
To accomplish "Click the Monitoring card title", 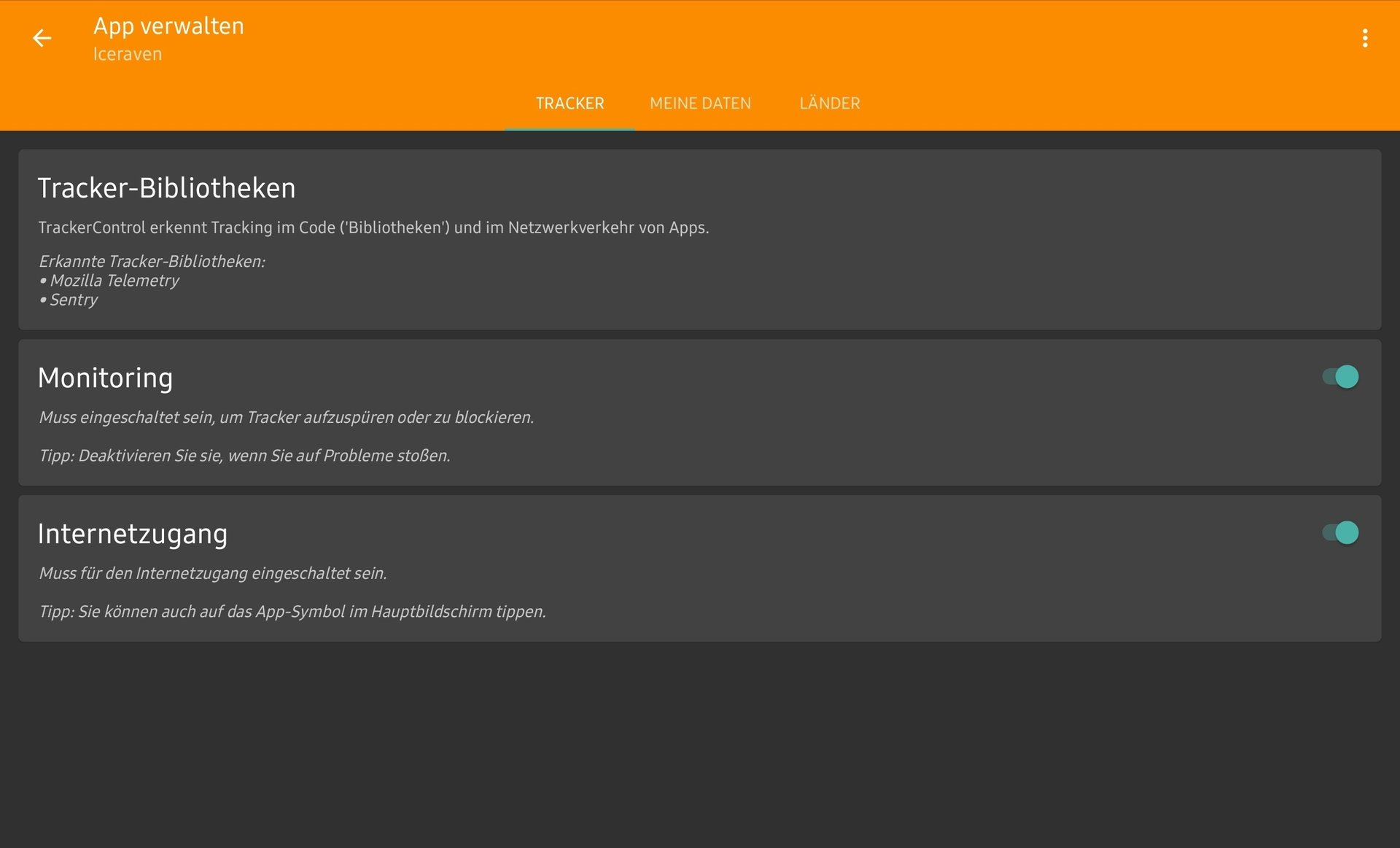I will point(105,378).
